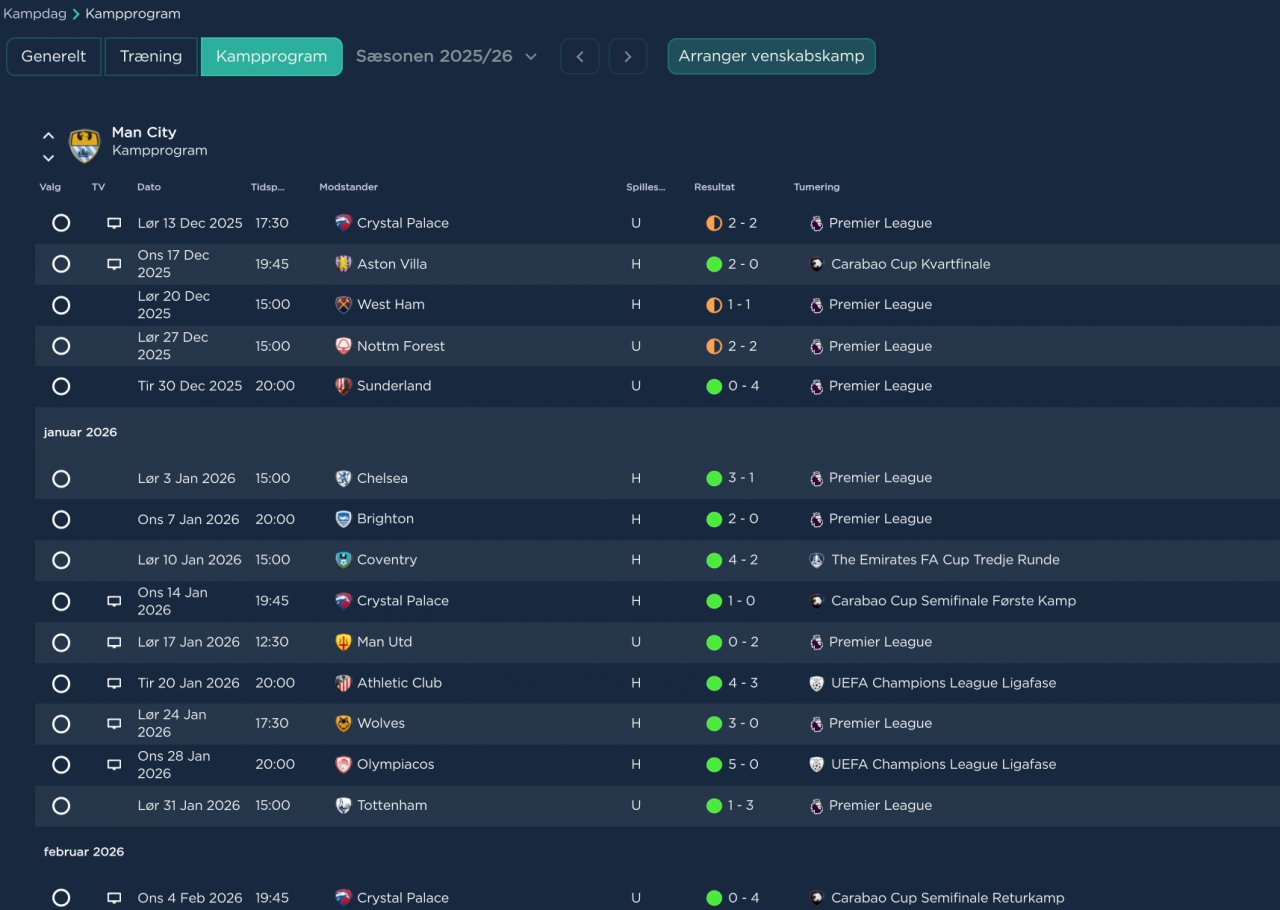Click the Man City club crest icon

[84, 145]
